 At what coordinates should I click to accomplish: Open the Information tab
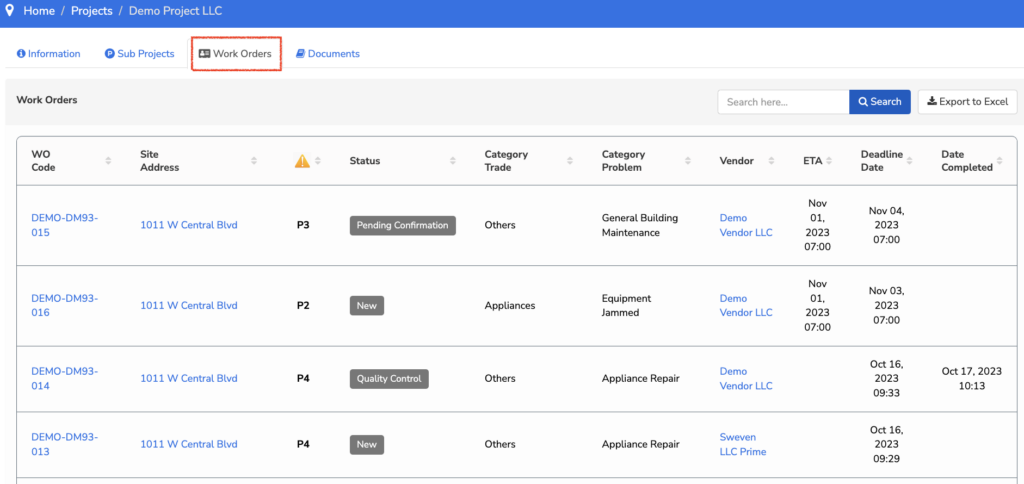click(48, 54)
